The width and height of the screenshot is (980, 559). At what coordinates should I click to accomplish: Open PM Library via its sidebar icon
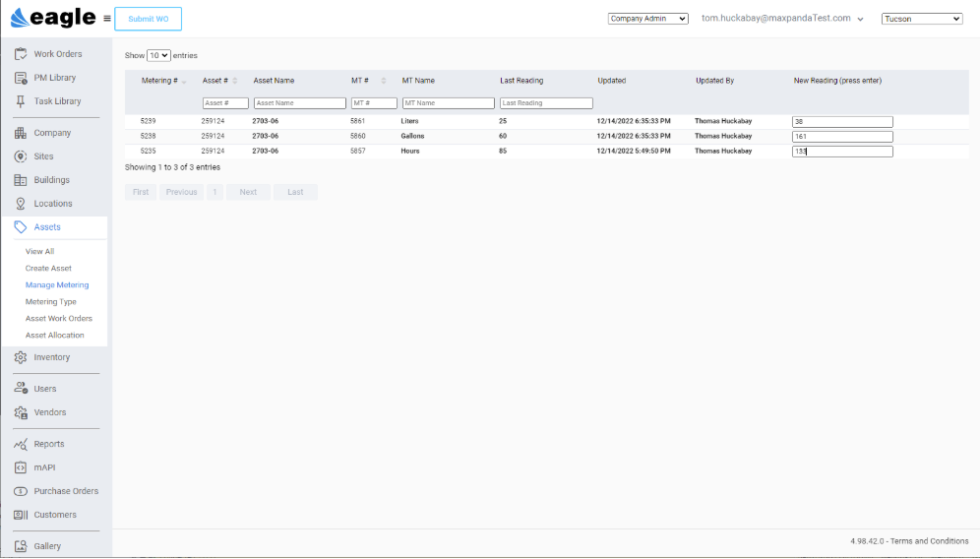(20, 78)
